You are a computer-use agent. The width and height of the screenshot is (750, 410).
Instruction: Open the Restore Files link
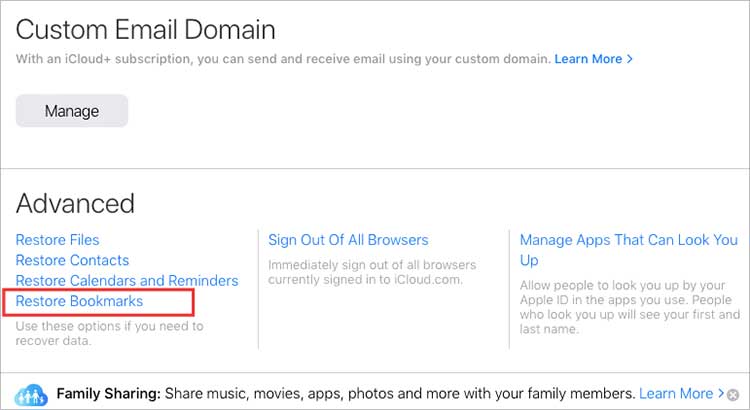[57, 240]
